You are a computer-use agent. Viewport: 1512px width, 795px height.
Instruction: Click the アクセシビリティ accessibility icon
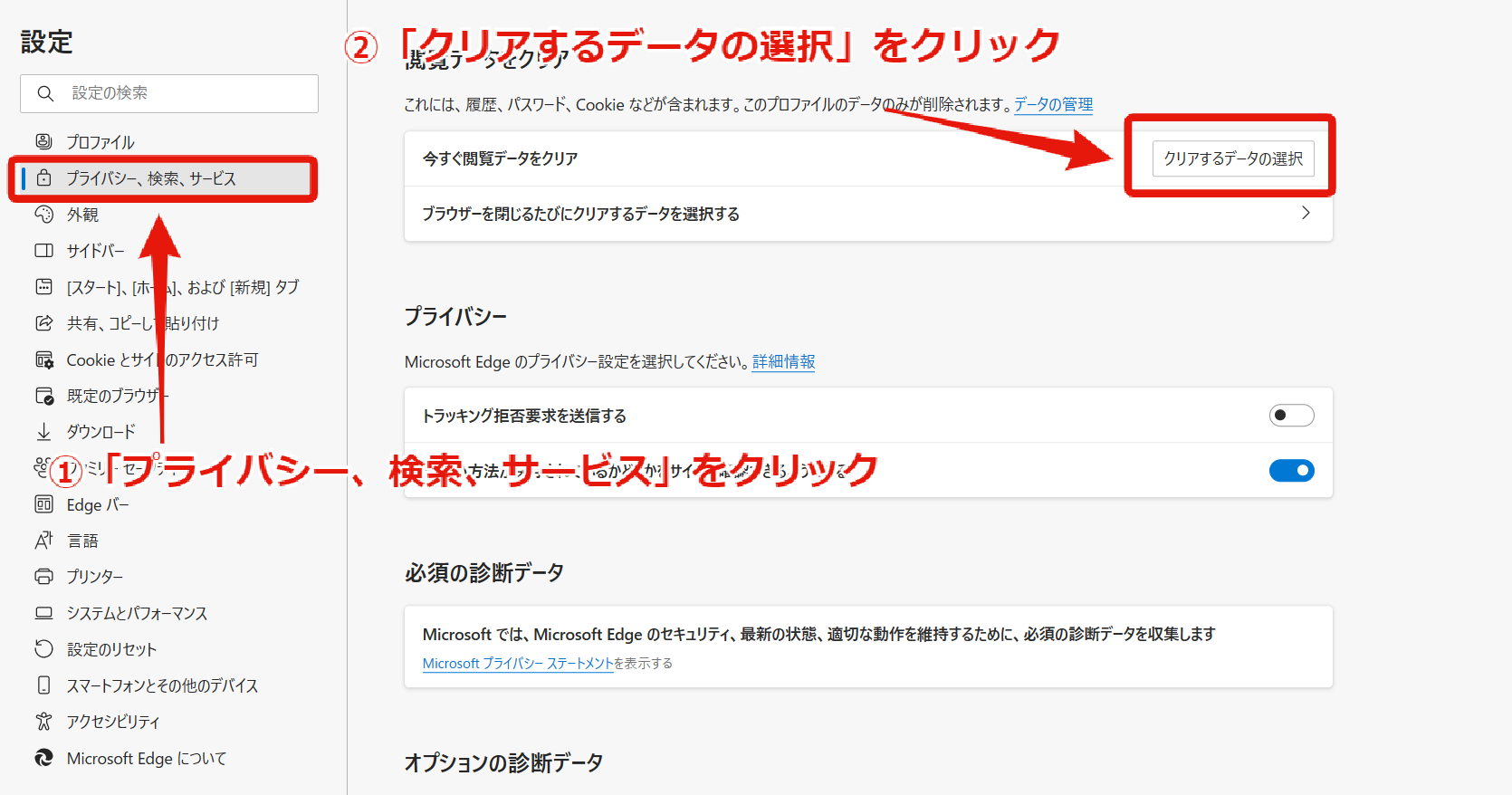[x=43, y=721]
